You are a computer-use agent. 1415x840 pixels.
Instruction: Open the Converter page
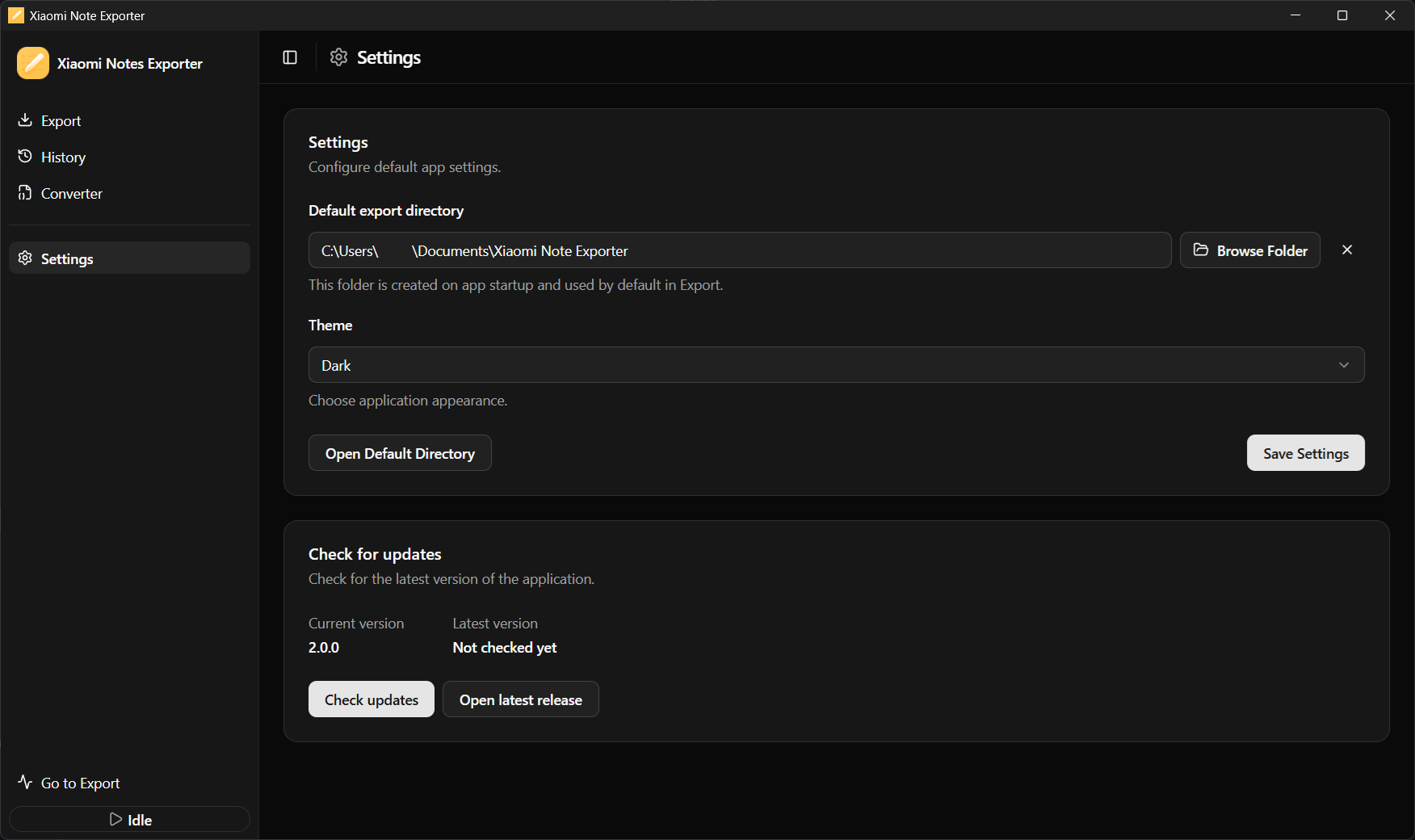[x=129, y=194]
